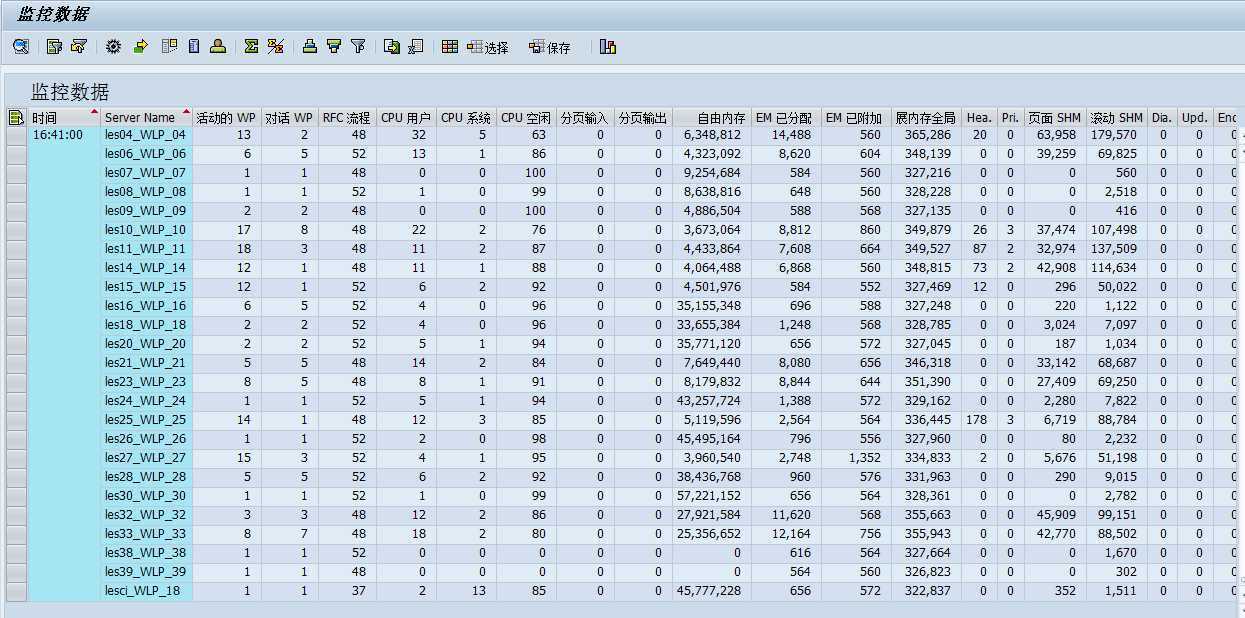Select the 滚动 SHM column header

click(x=1116, y=117)
